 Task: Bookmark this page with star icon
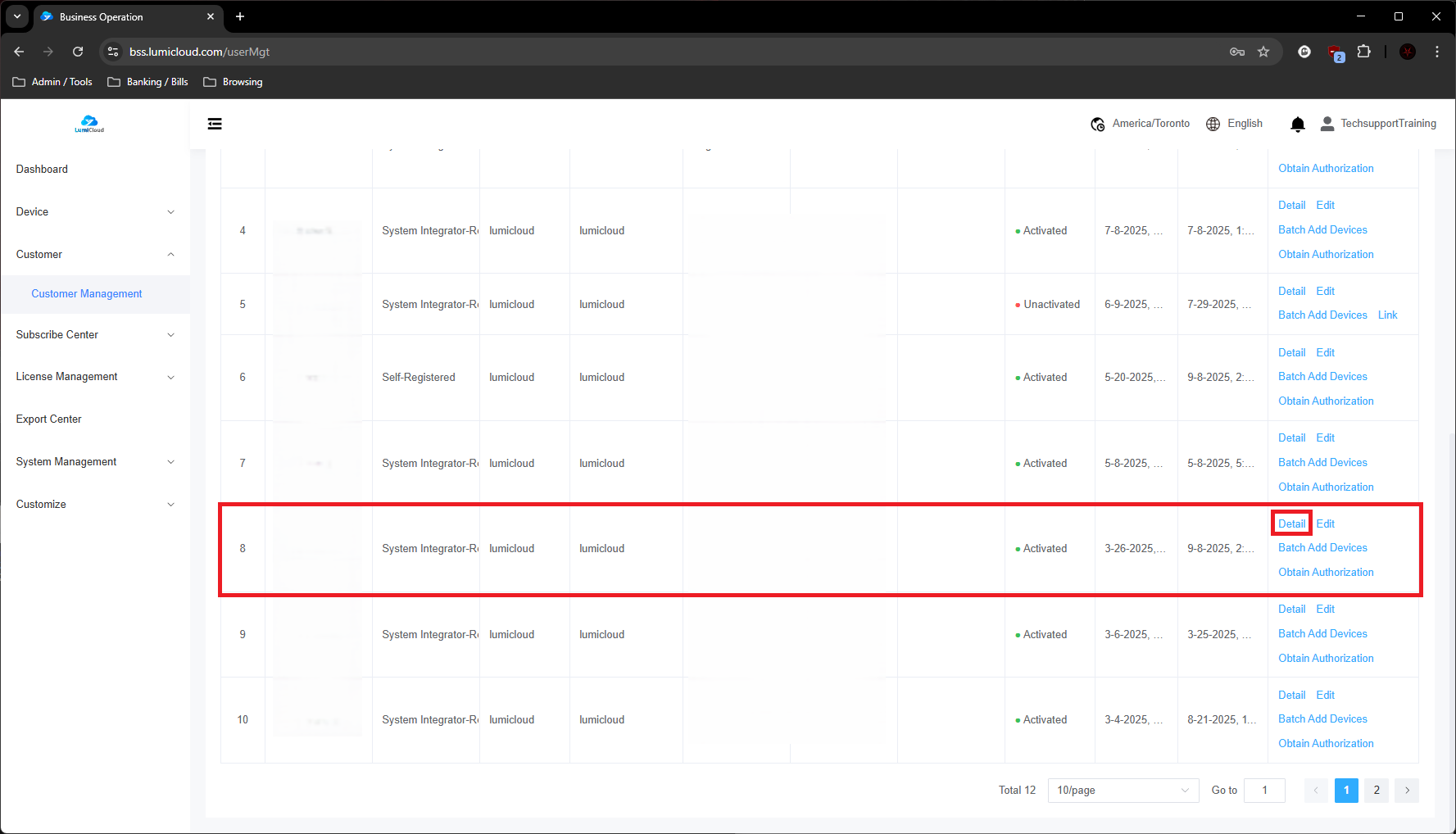point(1263,52)
